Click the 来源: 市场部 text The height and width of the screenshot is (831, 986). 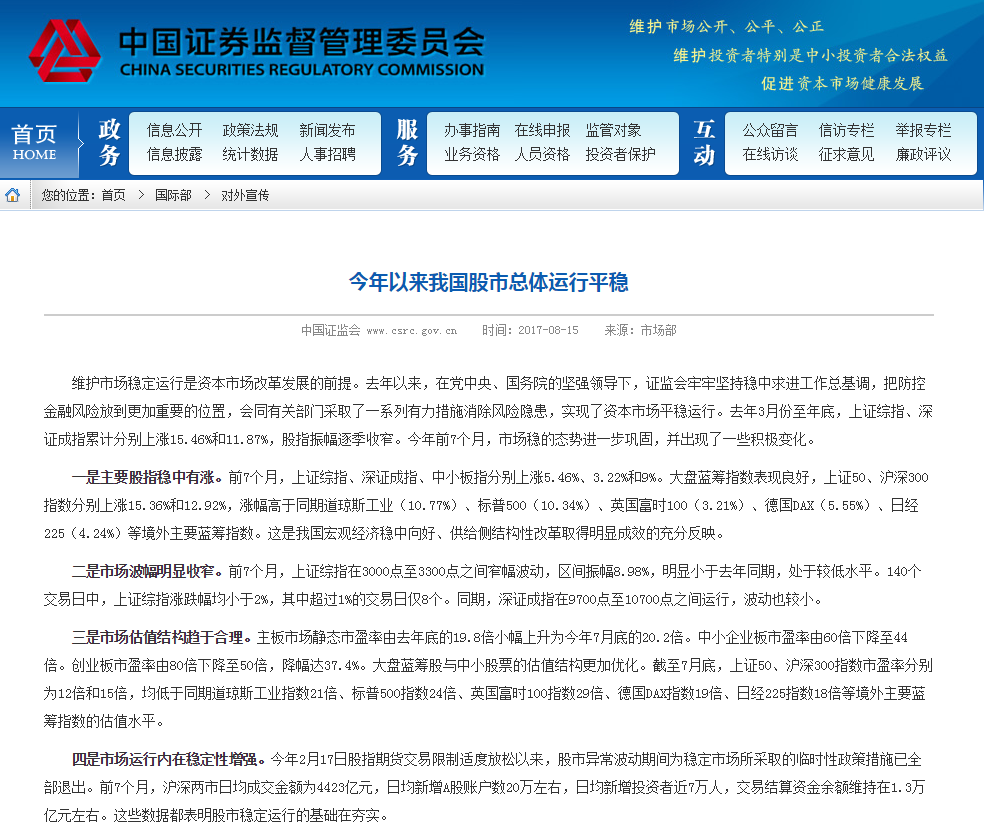640,331
